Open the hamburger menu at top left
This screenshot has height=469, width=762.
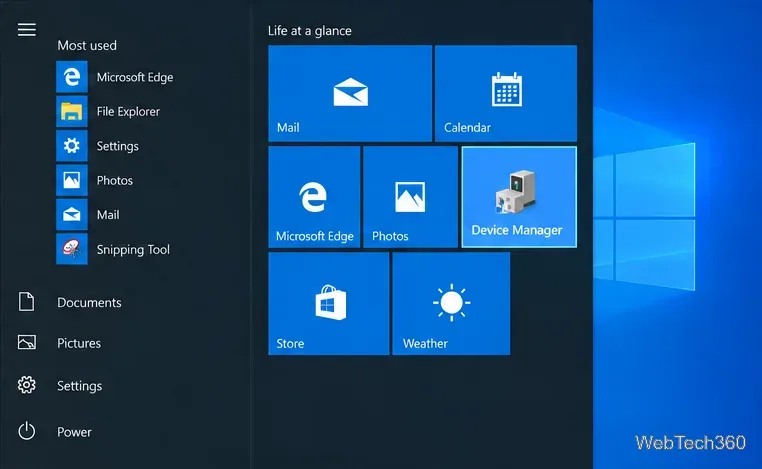[27, 30]
